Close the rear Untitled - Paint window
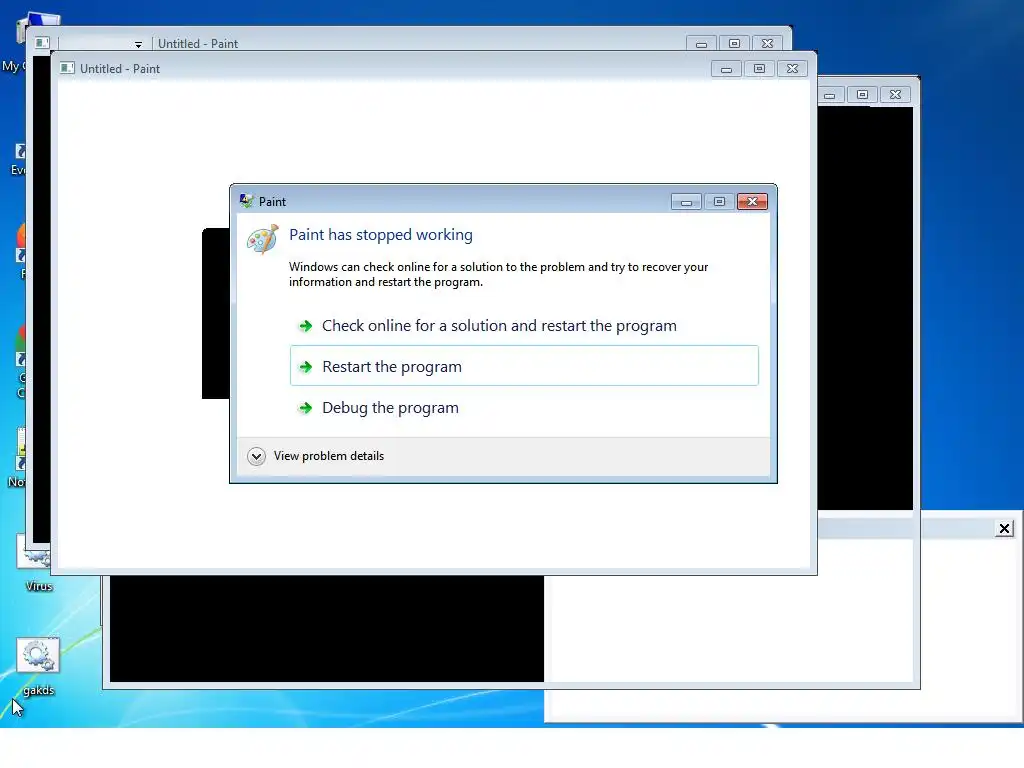Image resolution: width=1024 pixels, height=768 pixels. [767, 44]
